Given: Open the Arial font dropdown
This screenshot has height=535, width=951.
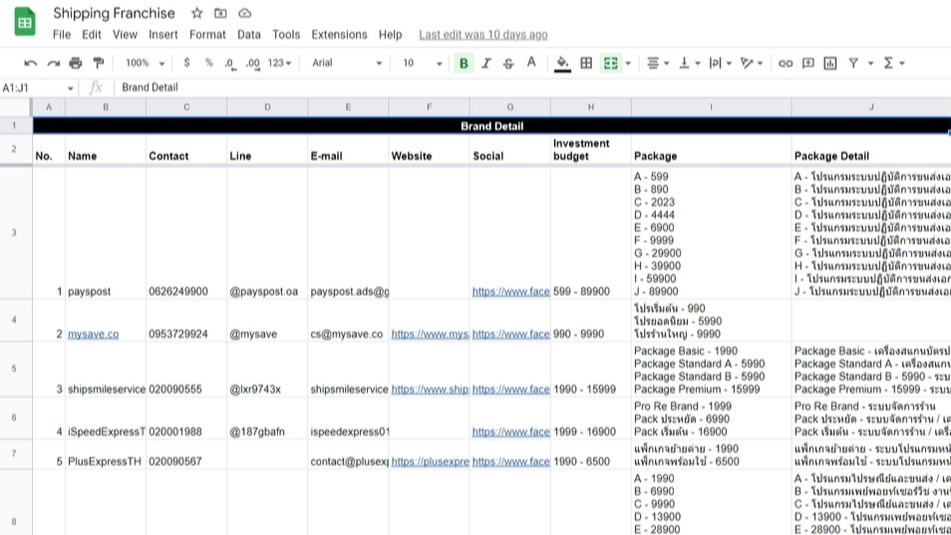Looking at the screenshot, I should [347, 63].
